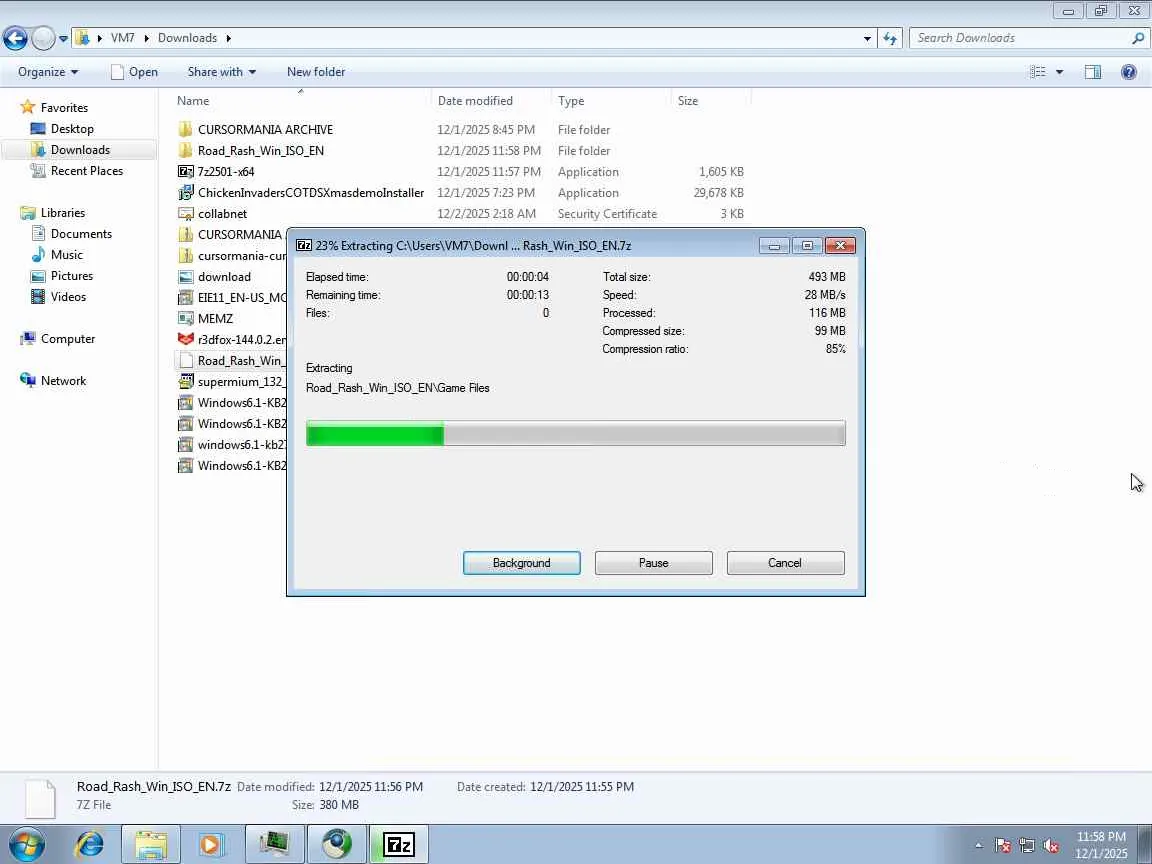Open the taskbar clock showing 11:58 PM
The height and width of the screenshot is (864, 1152).
click(x=1101, y=845)
